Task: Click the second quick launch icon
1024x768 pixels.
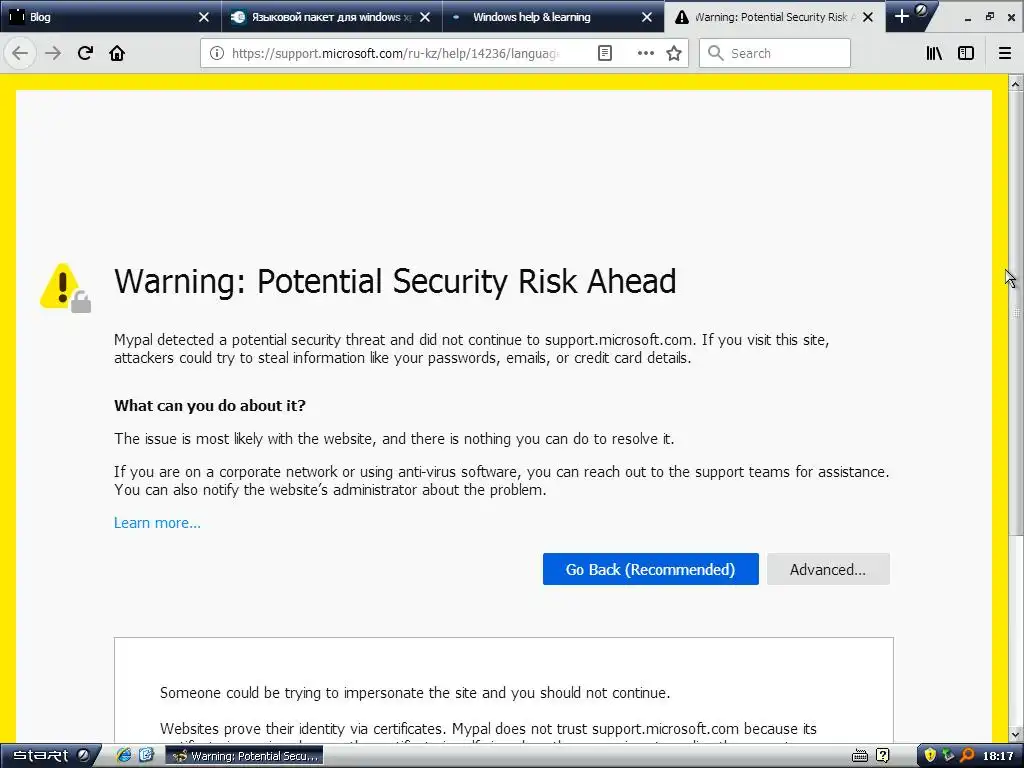Action: click(146, 756)
